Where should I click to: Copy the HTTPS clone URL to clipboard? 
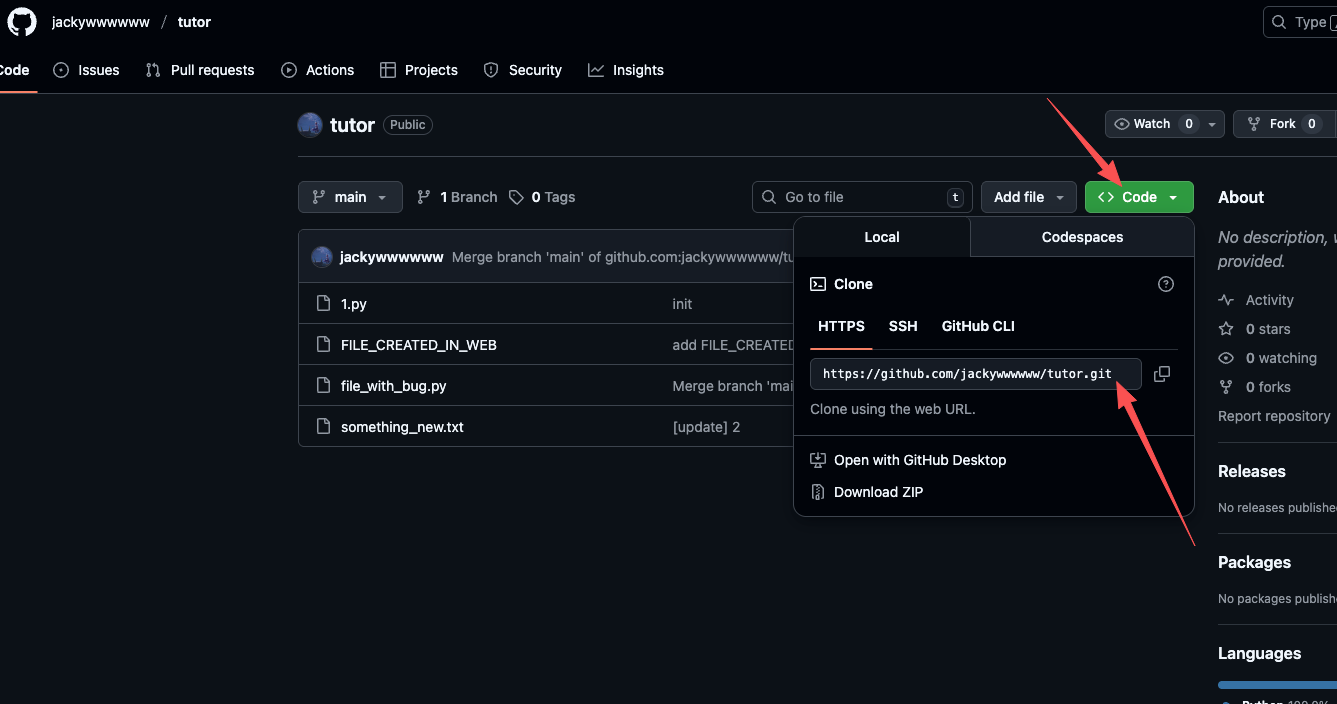point(1161,374)
